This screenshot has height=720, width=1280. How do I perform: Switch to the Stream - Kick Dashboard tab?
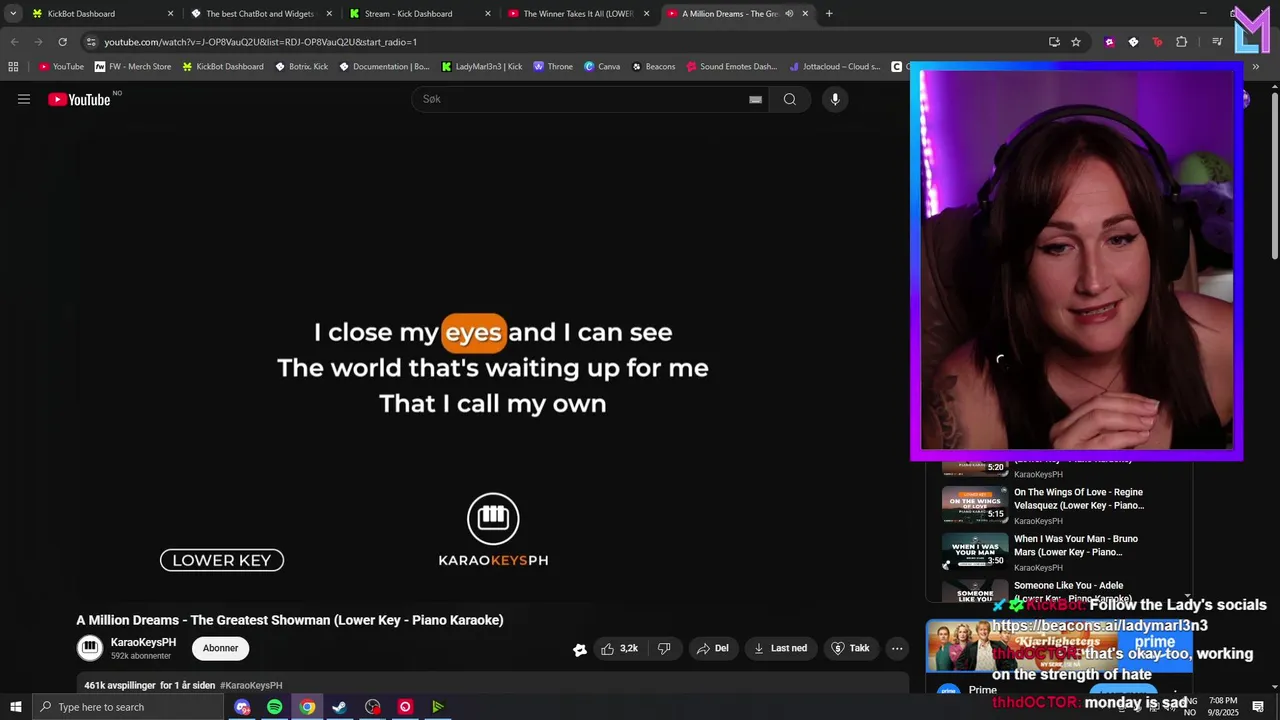point(419,14)
